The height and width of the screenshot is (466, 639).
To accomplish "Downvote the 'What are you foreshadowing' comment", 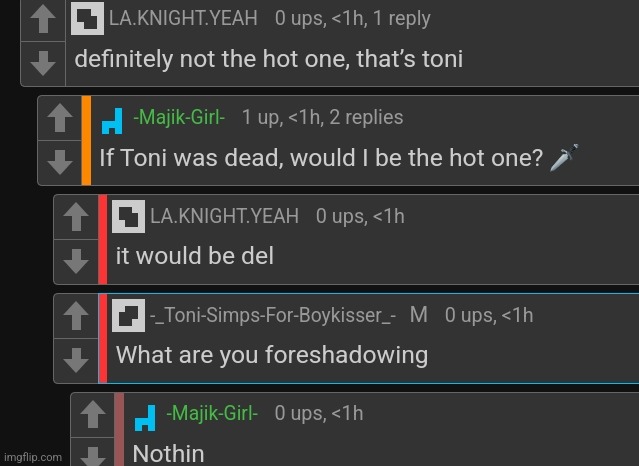I will [76, 360].
